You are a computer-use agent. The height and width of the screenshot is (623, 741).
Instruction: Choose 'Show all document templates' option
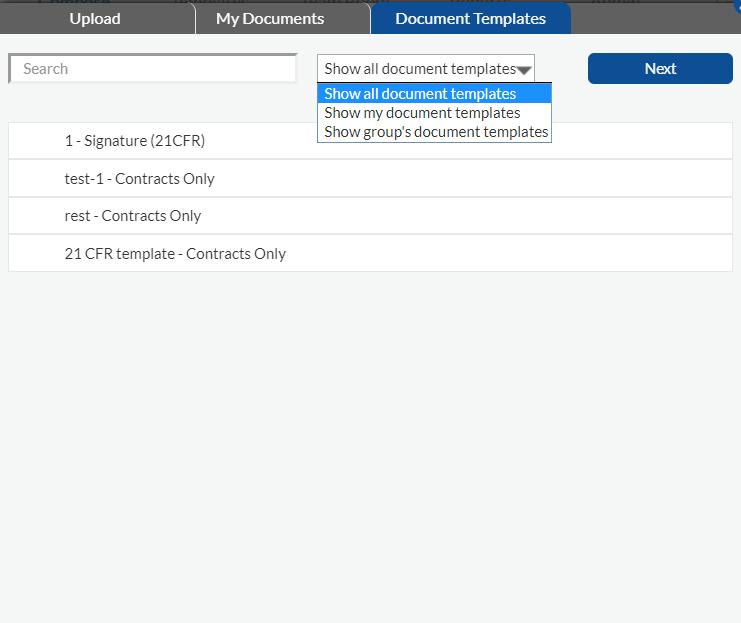[434, 94]
